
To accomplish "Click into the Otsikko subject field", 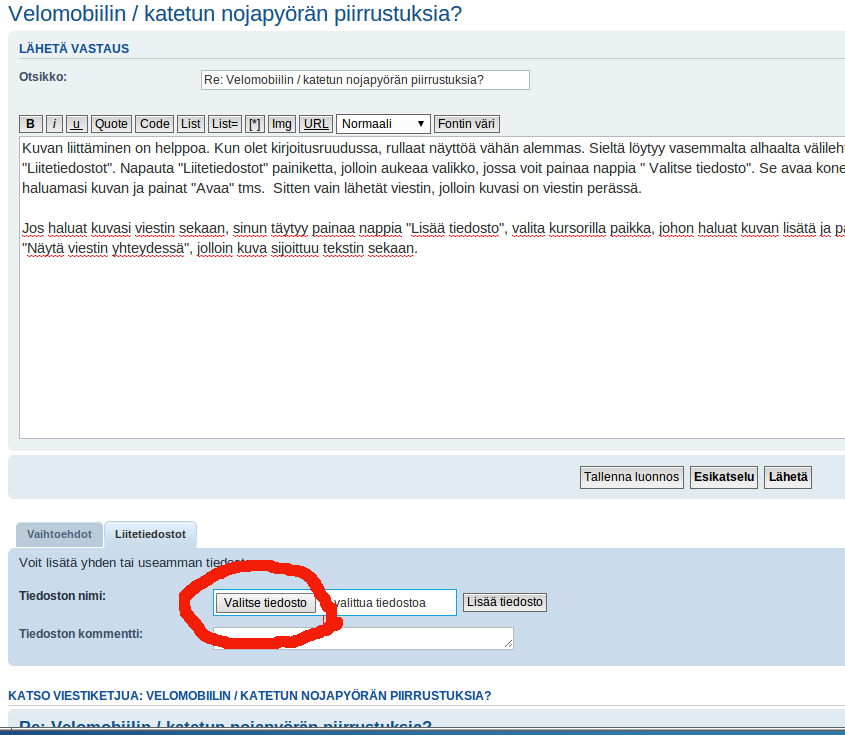I will [x=365, y=80].
